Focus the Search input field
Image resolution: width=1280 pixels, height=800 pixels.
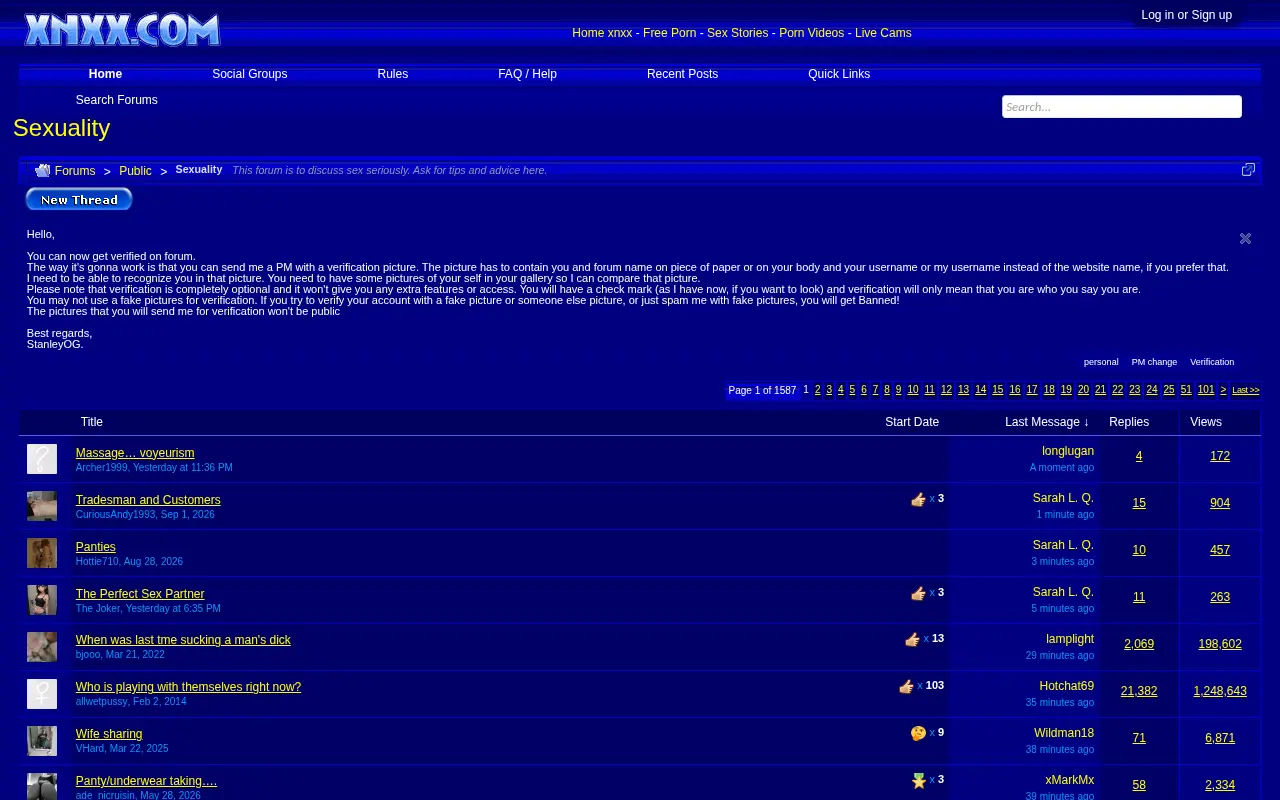click(1122, 107)
